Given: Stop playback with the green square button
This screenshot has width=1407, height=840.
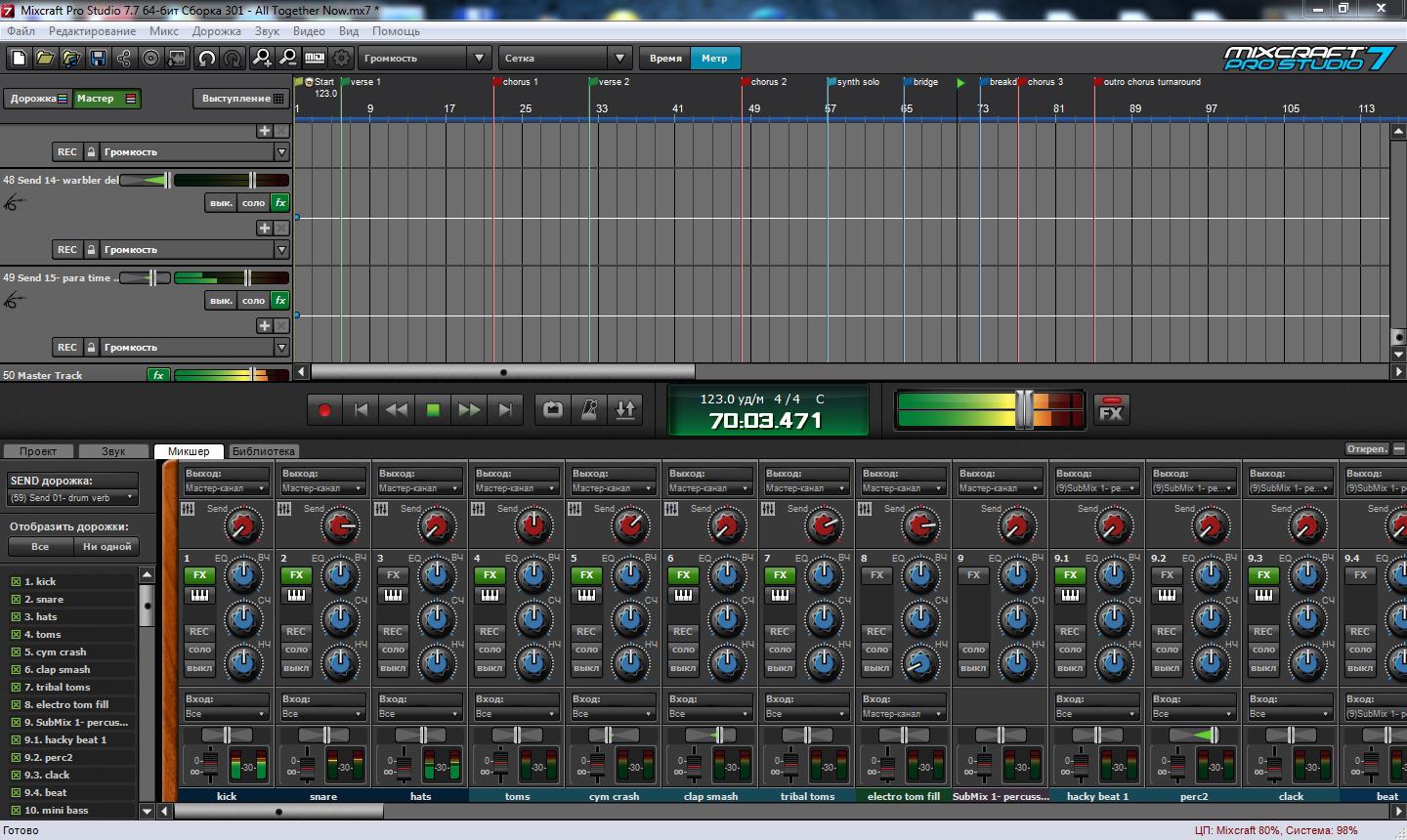Looking at the screenshot, I should (433, 410).
